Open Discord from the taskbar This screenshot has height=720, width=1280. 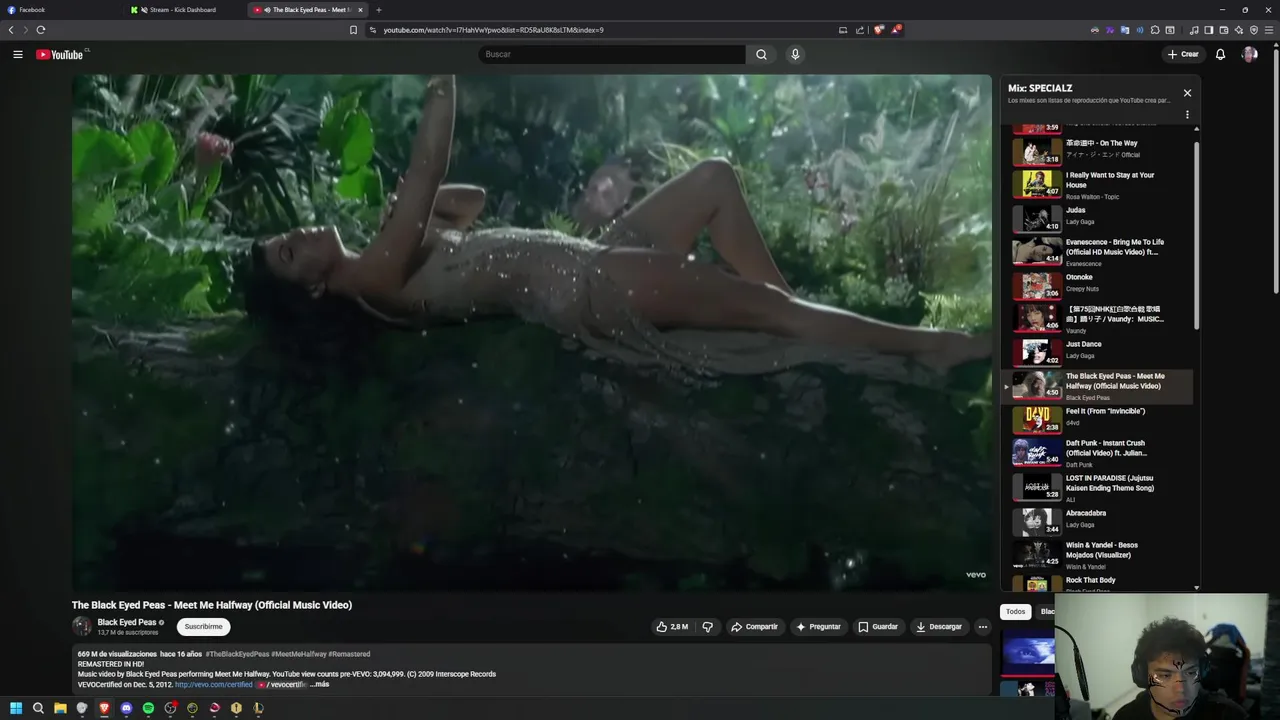pyautogui.click(x=126, y=708)
